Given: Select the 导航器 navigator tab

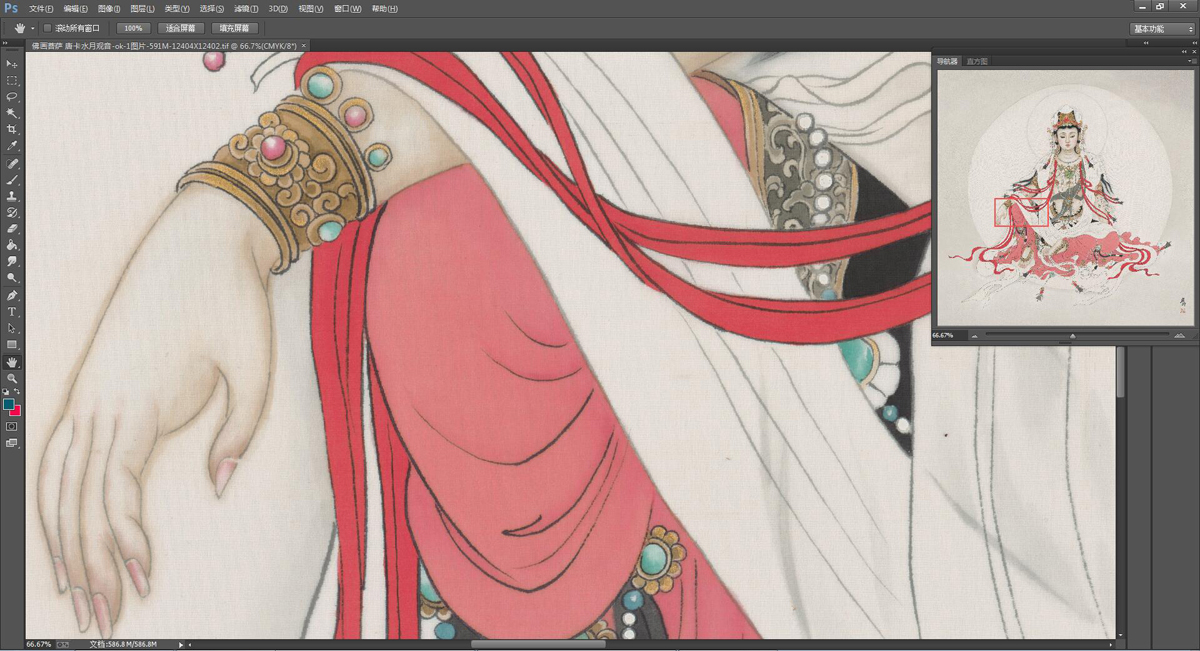Looking at the screenshot, I should point(947,62).
